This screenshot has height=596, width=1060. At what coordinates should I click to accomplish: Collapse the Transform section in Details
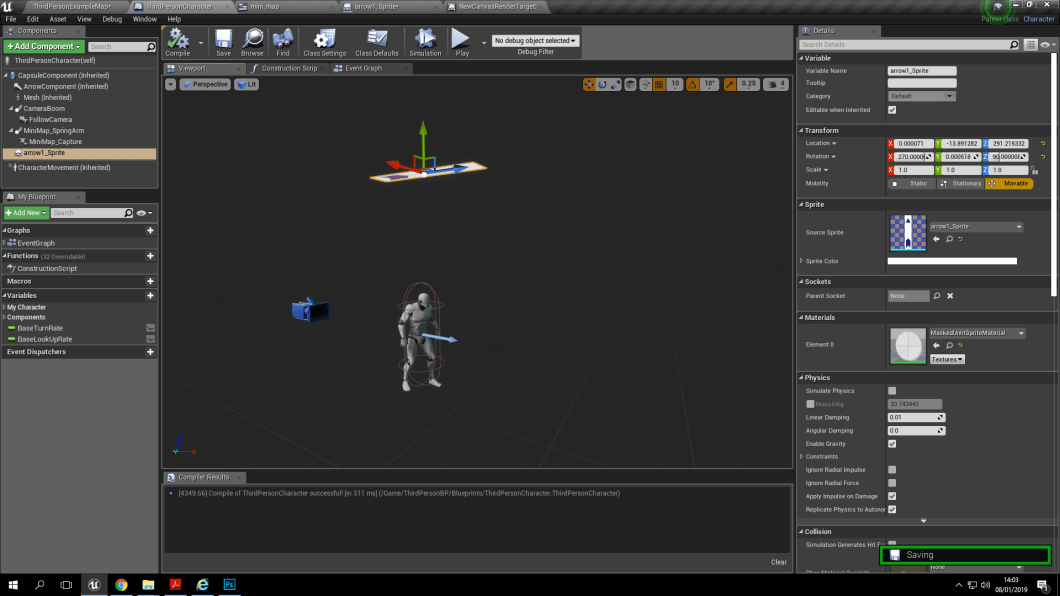click(801, 129)
